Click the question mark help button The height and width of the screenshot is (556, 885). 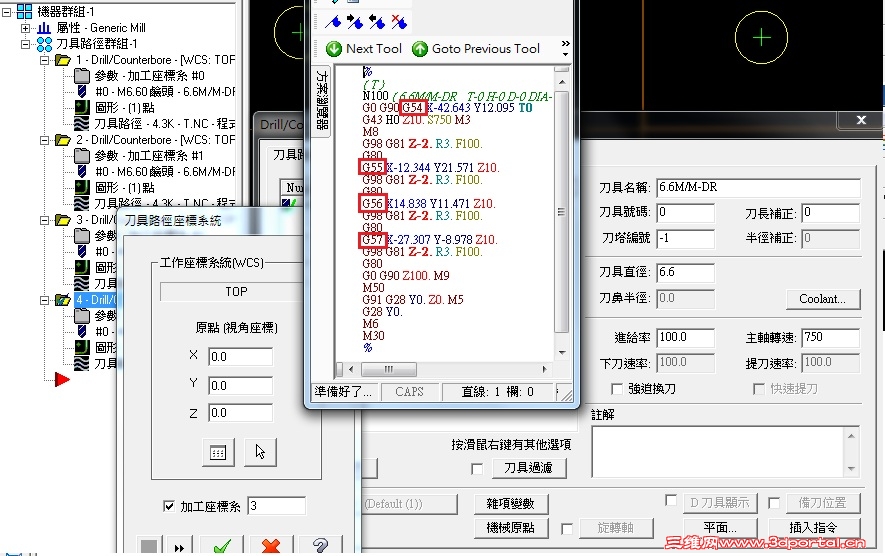click(x=321, y=546)
